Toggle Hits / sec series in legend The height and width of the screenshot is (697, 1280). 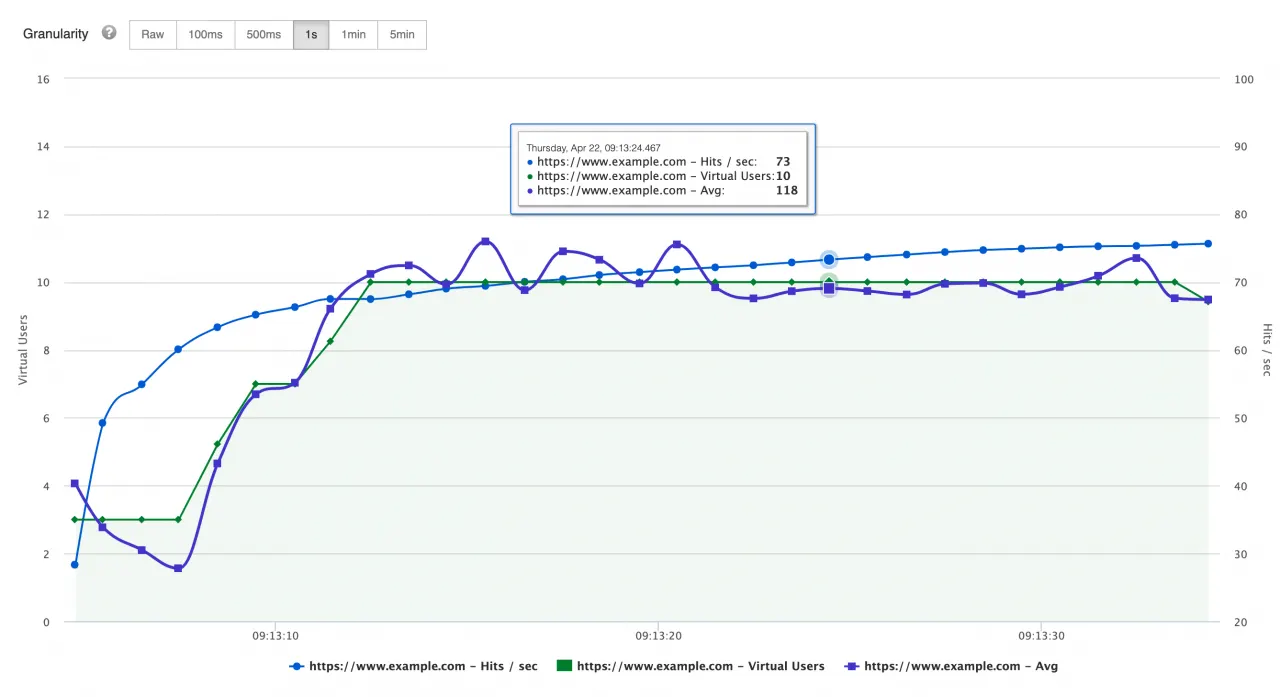(x=413, y=666)
